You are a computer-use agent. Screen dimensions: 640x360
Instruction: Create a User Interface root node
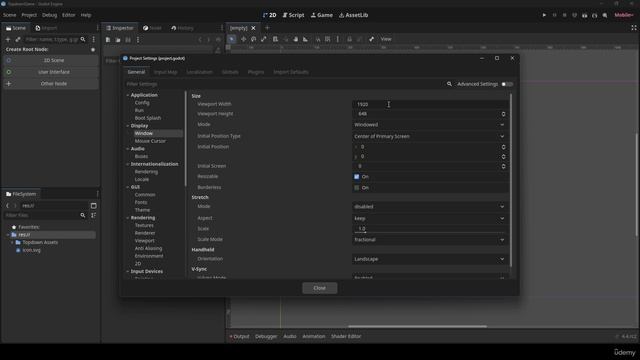[x=51, y=72]
